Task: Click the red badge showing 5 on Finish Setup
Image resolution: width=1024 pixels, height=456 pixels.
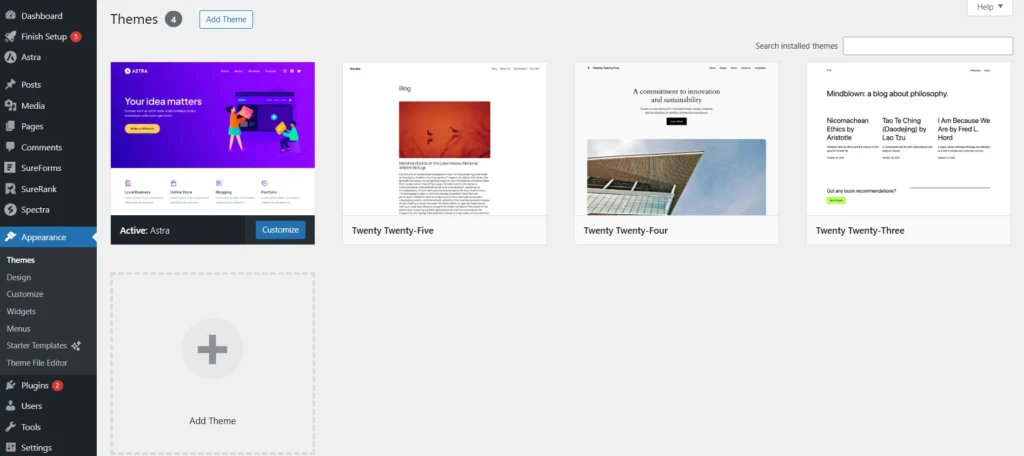Action: [76, 37]
